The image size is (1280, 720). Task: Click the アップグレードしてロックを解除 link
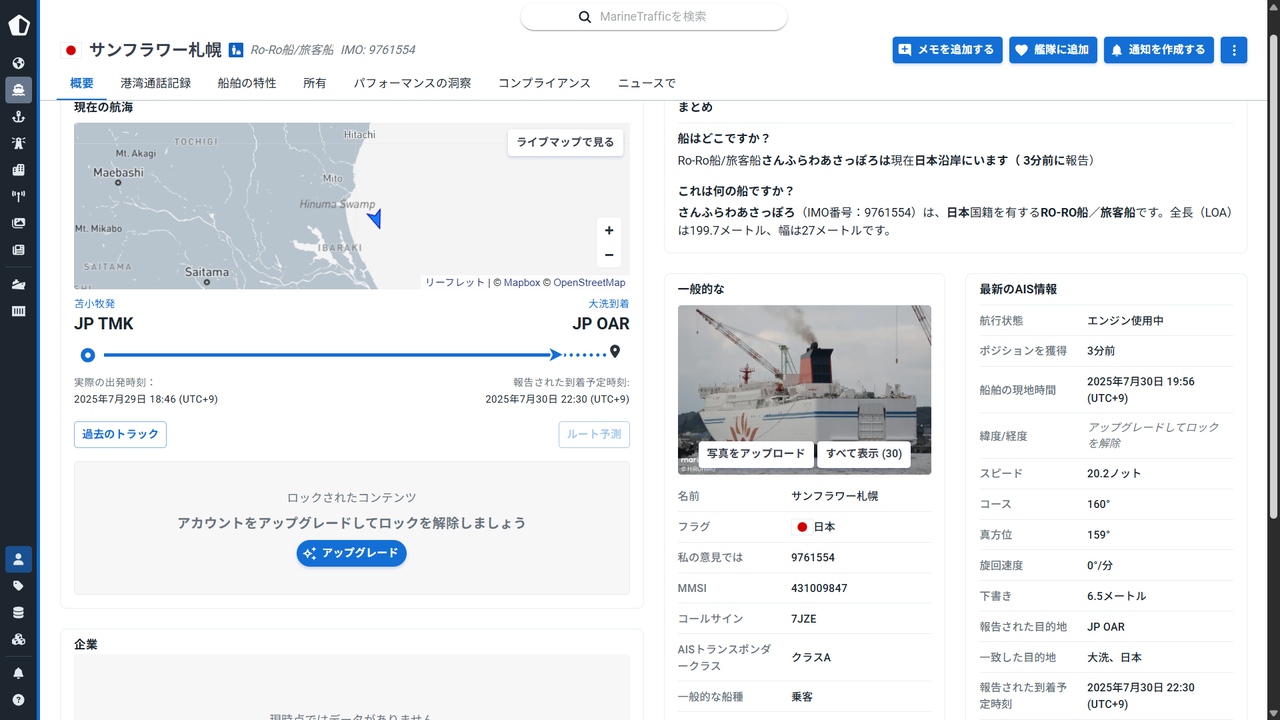tap(1153, 435)
